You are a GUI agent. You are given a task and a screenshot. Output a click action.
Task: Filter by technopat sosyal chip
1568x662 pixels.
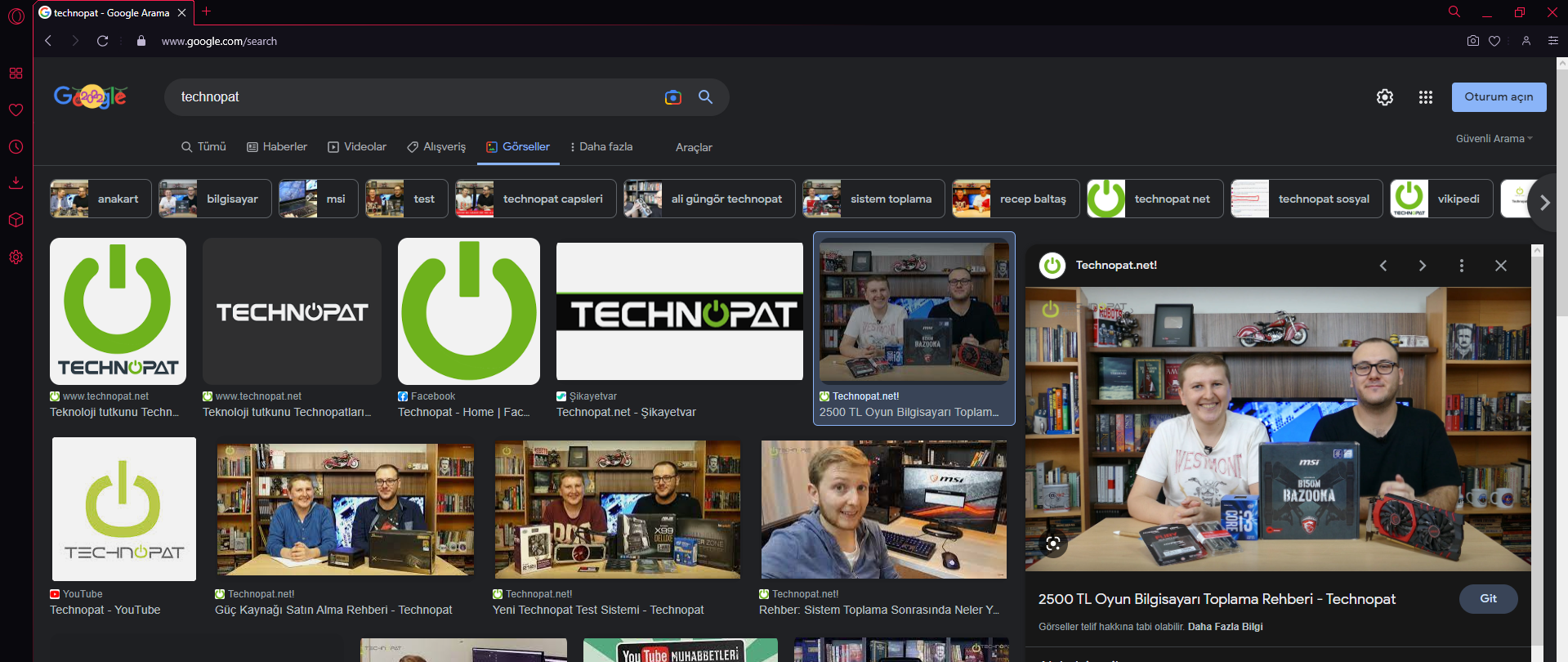[1307, 199]
